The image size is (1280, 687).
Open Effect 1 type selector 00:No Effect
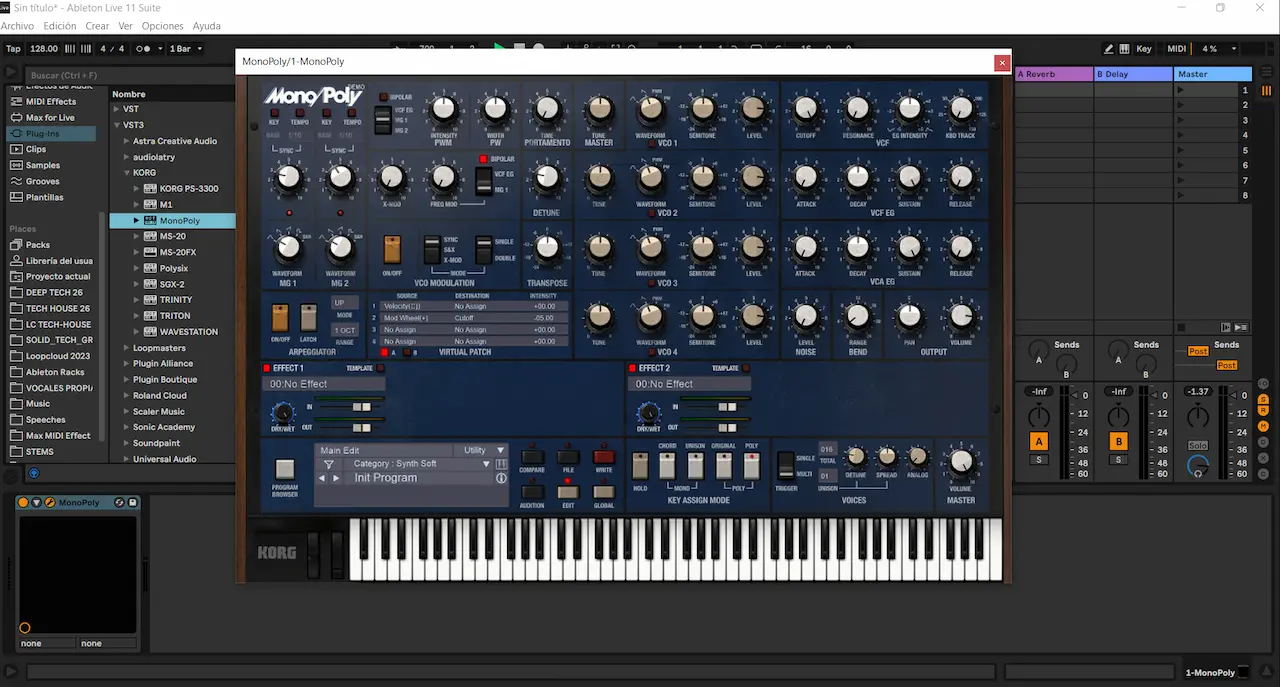[x=324, y=384]
